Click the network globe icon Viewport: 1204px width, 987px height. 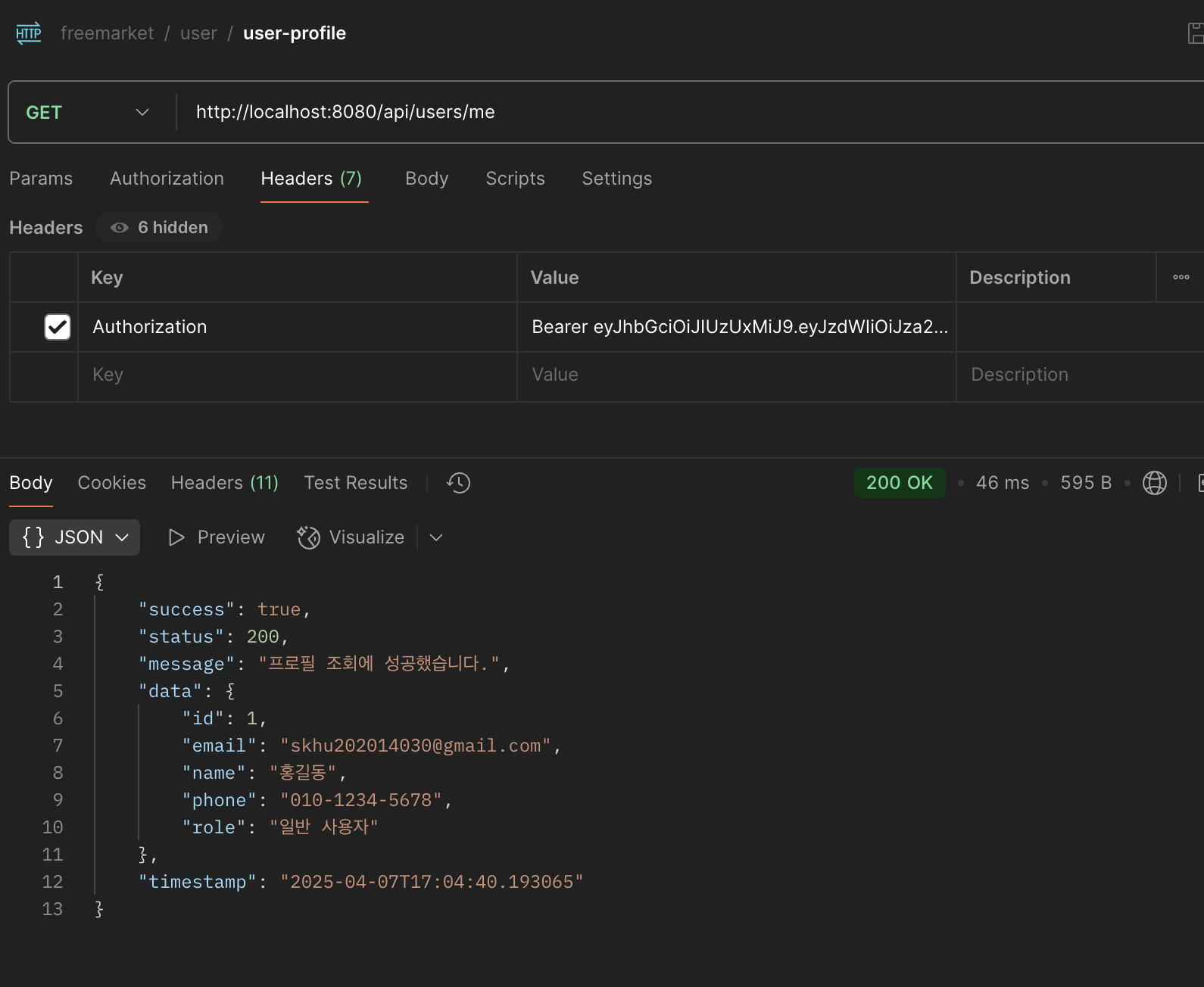pyautogui.click(x=1154, y=483)
